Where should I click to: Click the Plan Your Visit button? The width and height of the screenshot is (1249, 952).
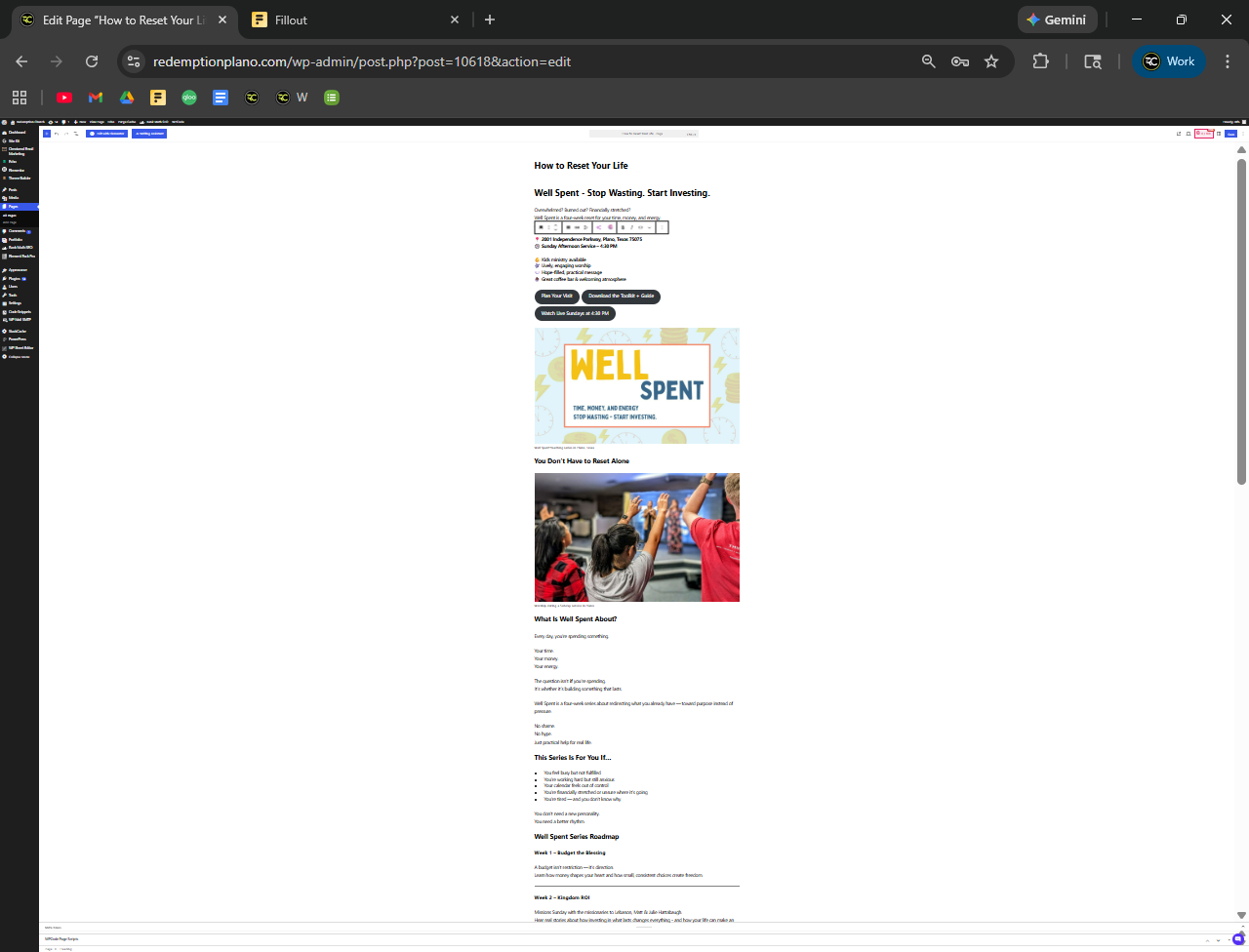[x=557, y=297]
